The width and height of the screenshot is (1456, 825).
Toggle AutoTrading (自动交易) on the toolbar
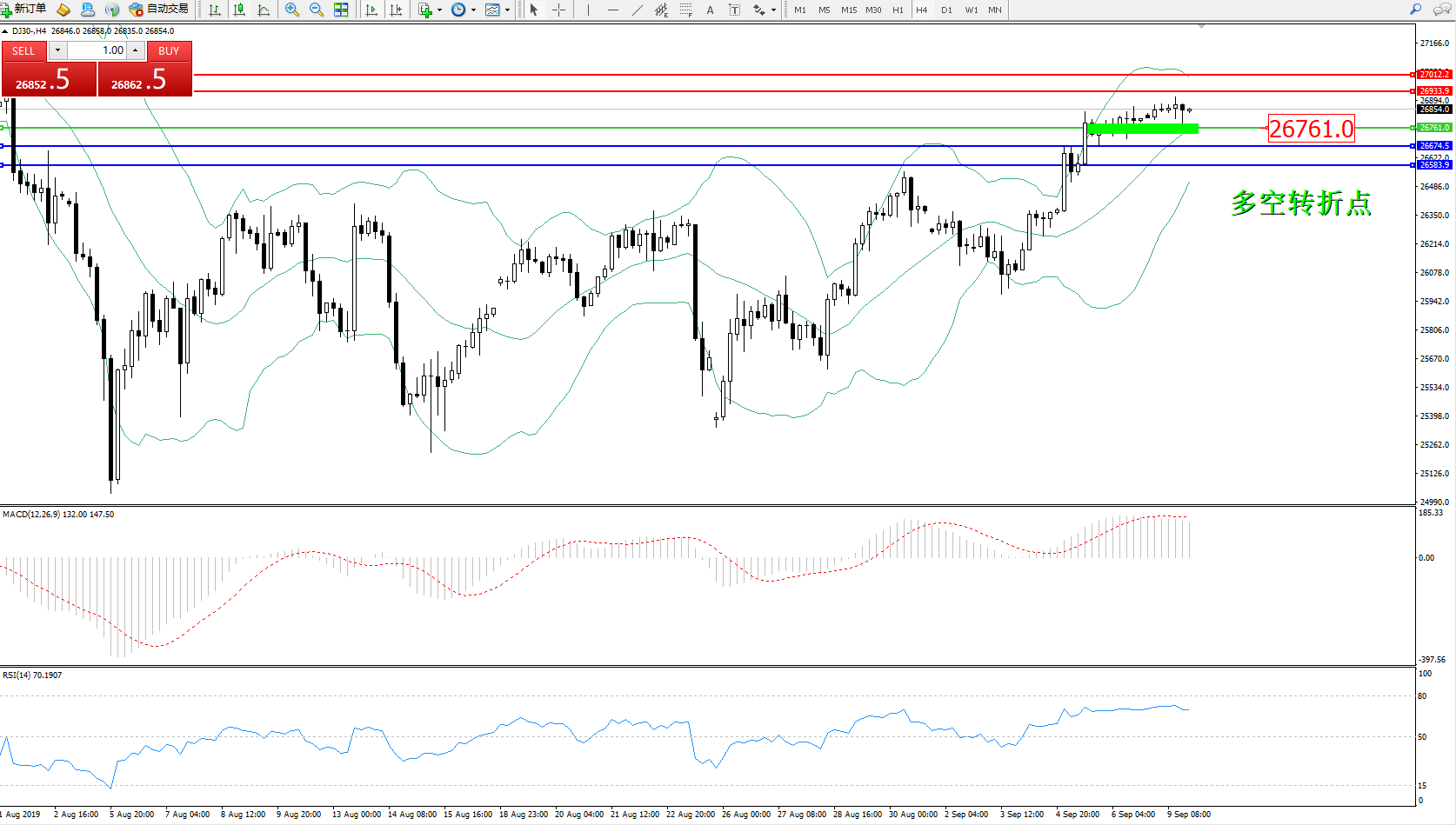coord(158,10)
